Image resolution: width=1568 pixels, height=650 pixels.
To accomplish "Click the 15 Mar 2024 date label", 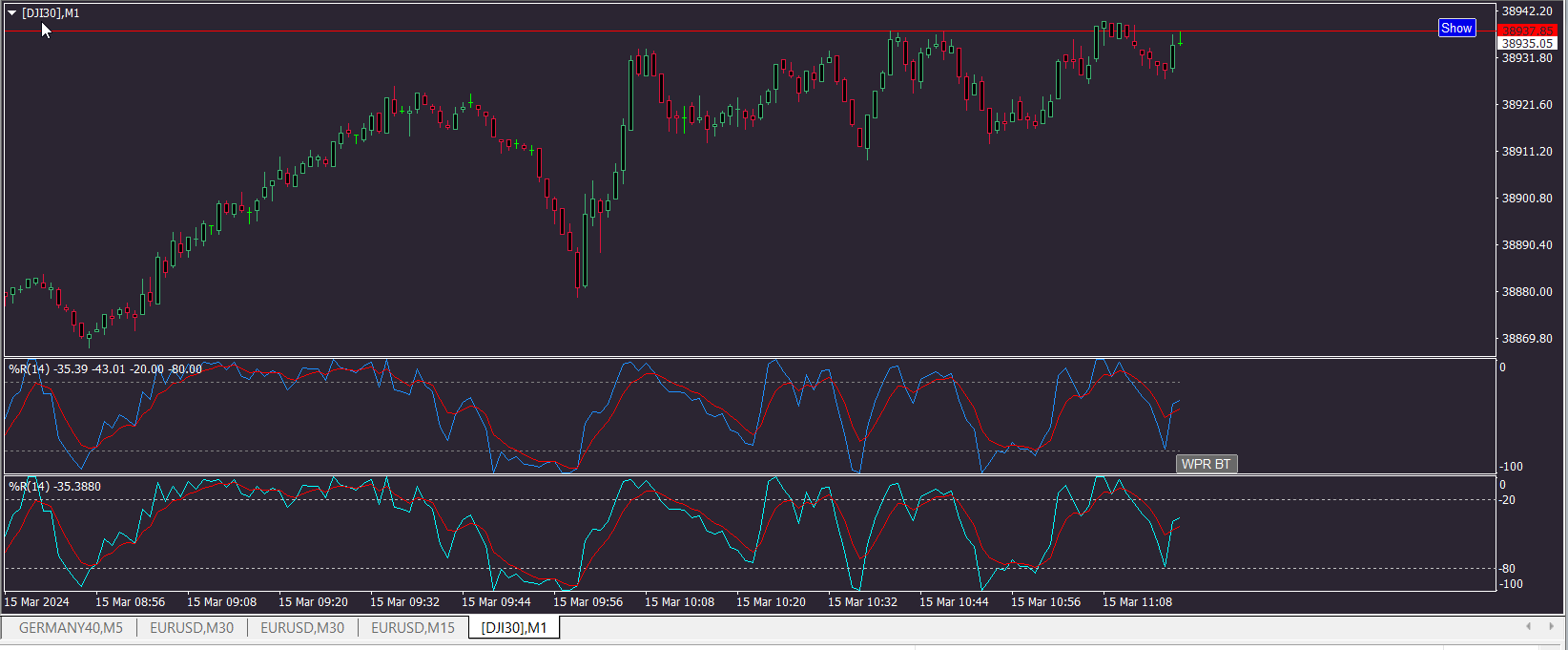I will click(x=37, y=602).
